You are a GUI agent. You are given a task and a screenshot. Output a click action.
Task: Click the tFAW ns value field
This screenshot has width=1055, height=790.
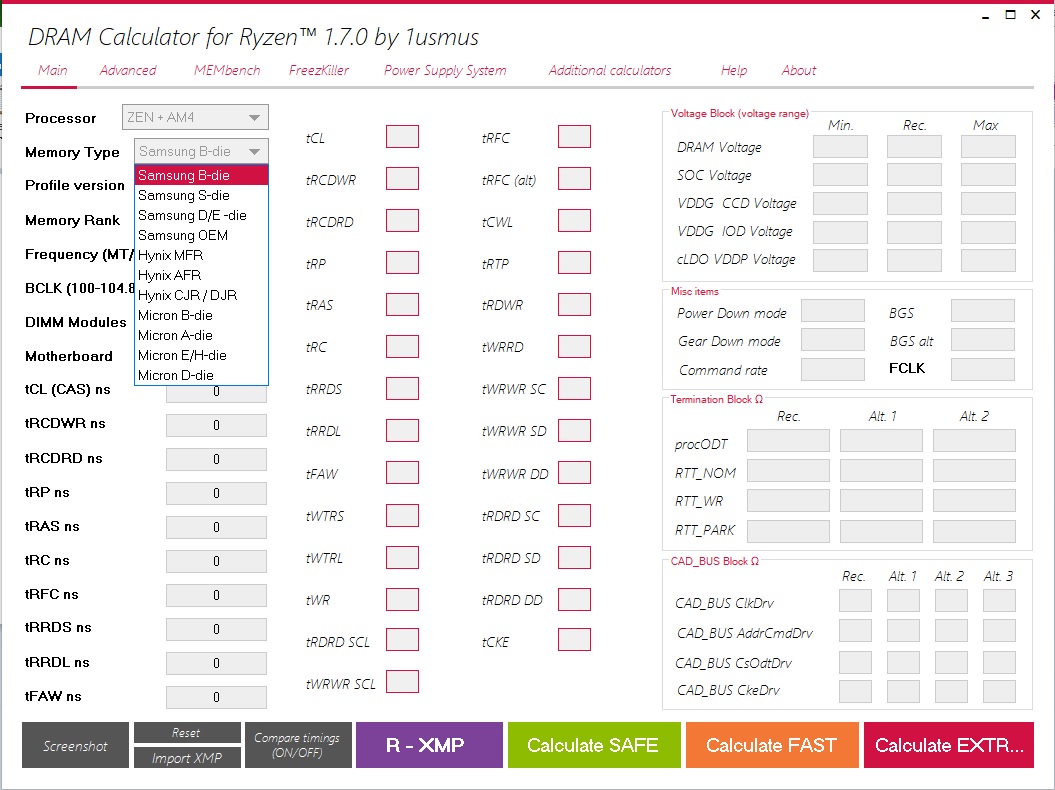coord(216,697)
